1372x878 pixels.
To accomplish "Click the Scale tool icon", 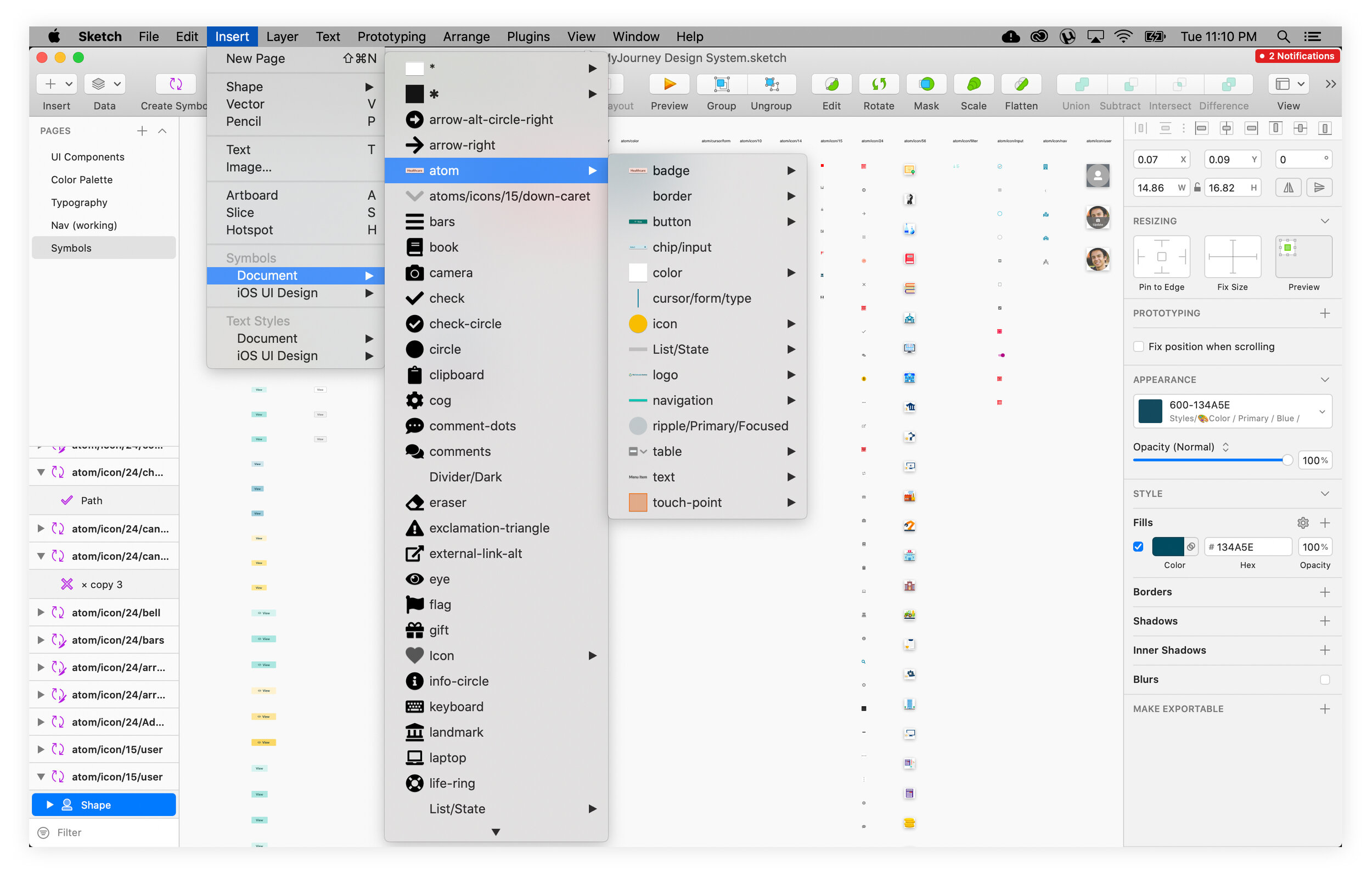I will pyautogui.click(x=973, y=85).
